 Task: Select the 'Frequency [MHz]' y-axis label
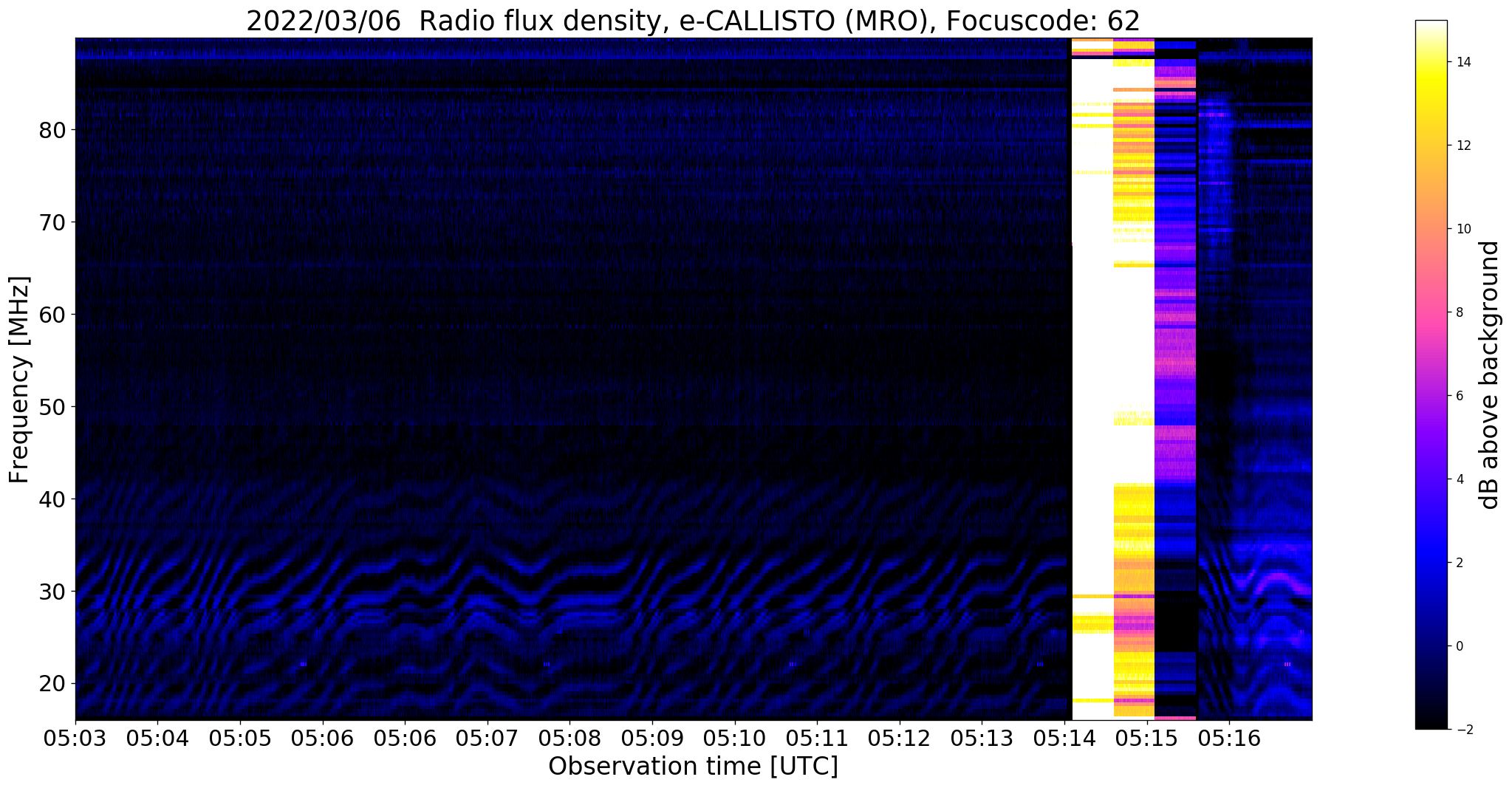click(19, 380)
